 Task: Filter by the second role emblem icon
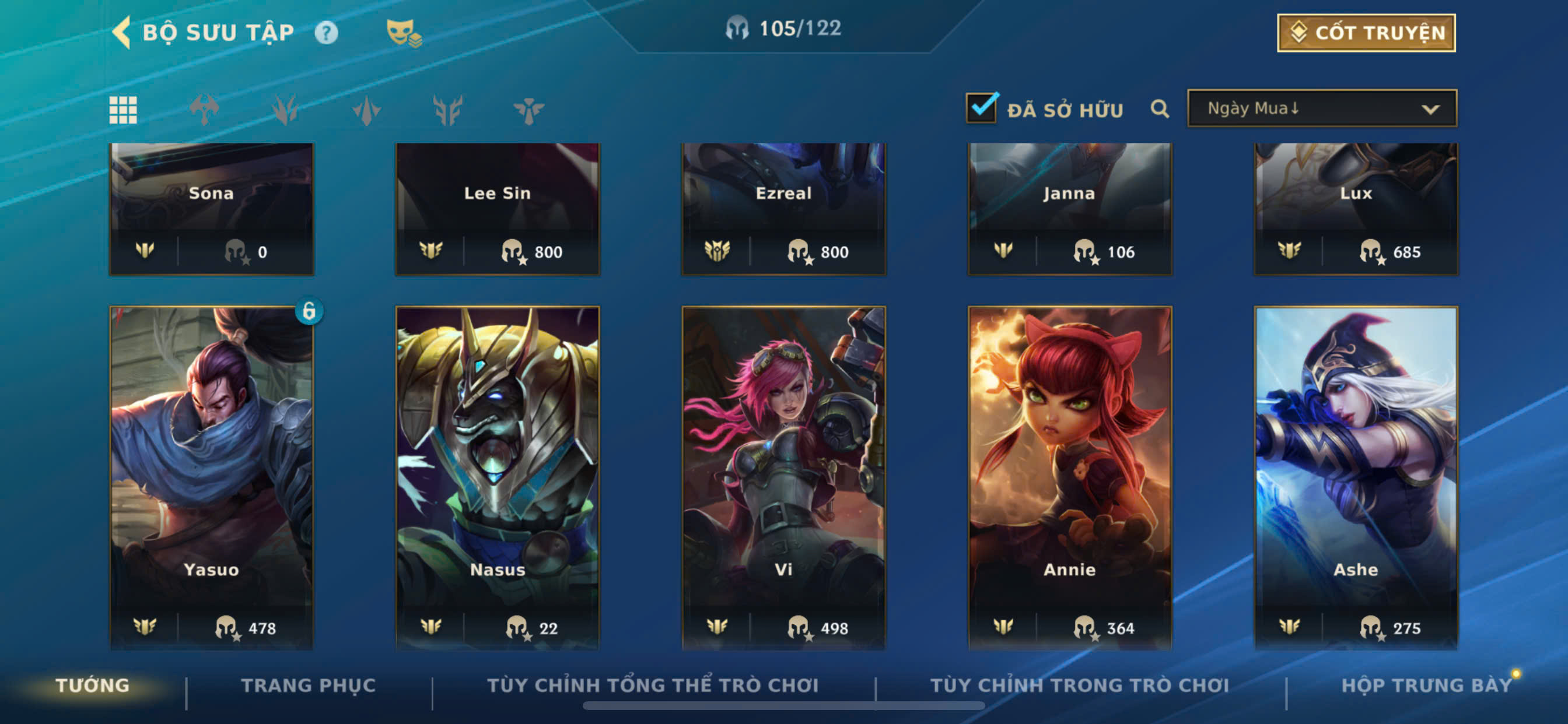pos(285,110)
